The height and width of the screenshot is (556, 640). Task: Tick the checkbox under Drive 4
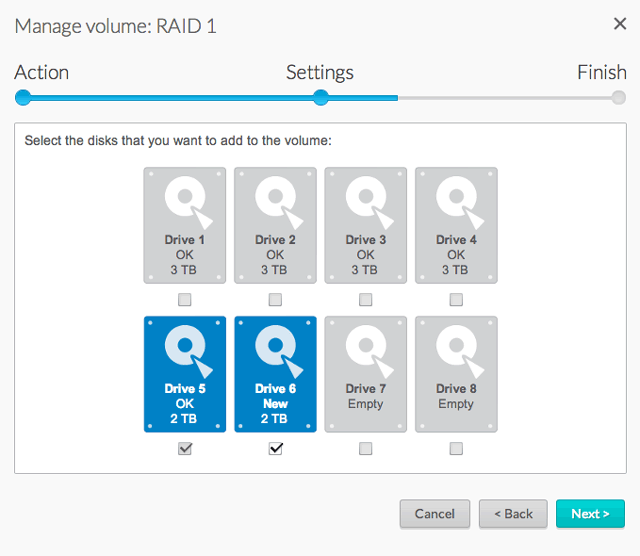coord(456,300)
